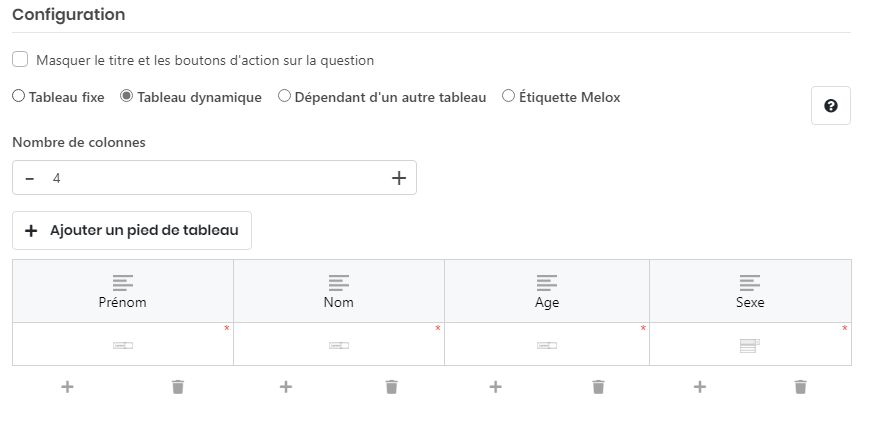
Task: Click the help question mark icon
Action: point(830,106)
